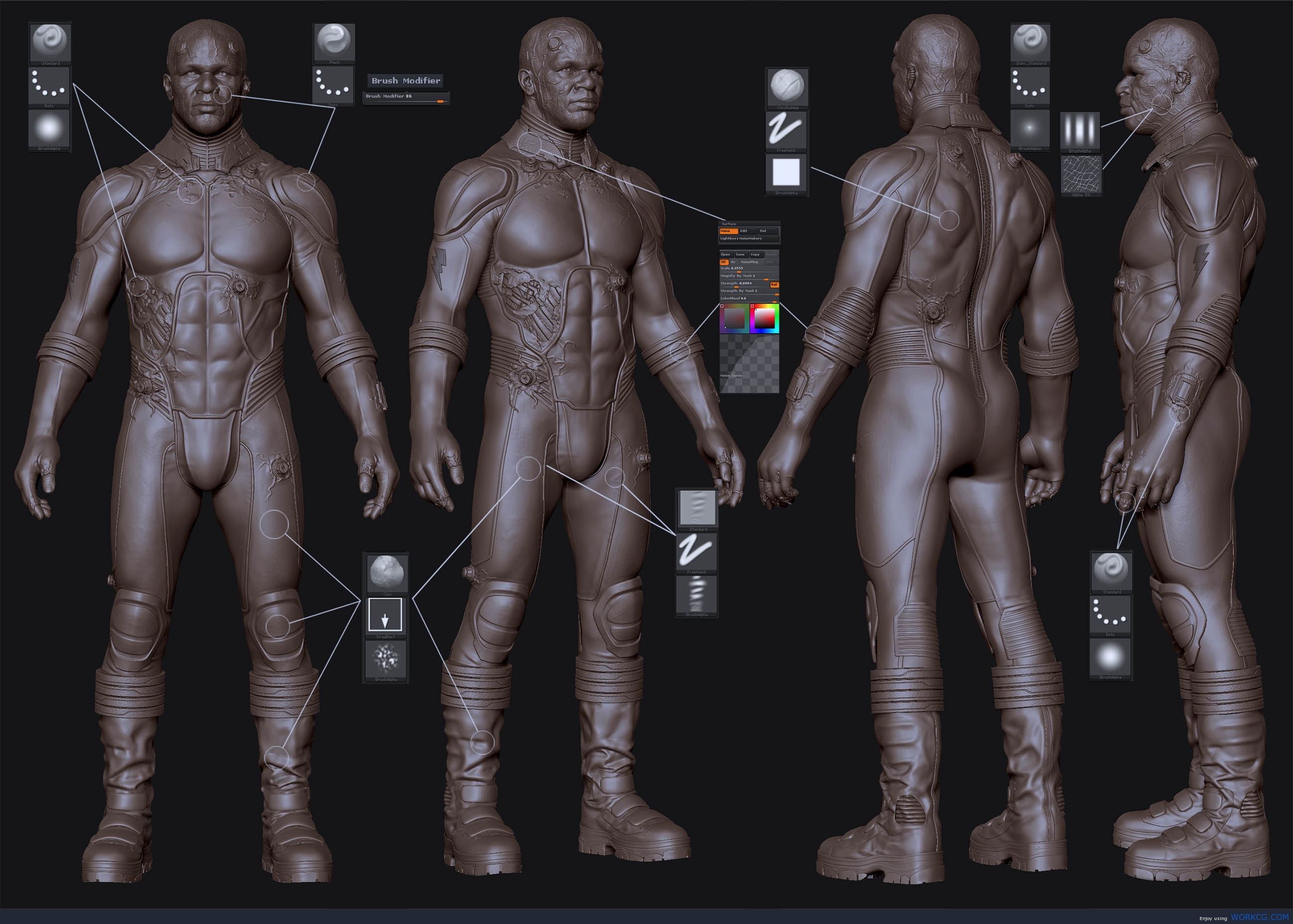Select small glow BrushAlpha under Dam_Standard Dots
1293x924 pixels.
[x=1029, y=130]
